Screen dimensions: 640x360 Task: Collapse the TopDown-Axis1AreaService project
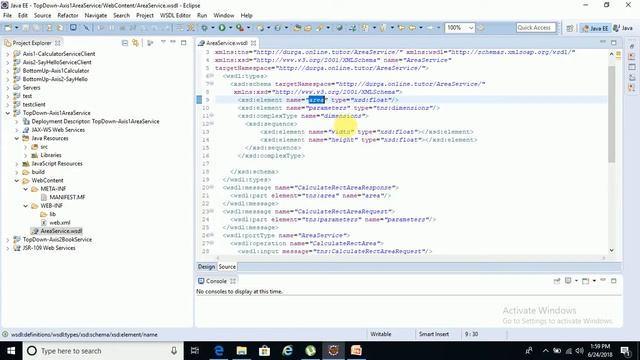(7, 113)
